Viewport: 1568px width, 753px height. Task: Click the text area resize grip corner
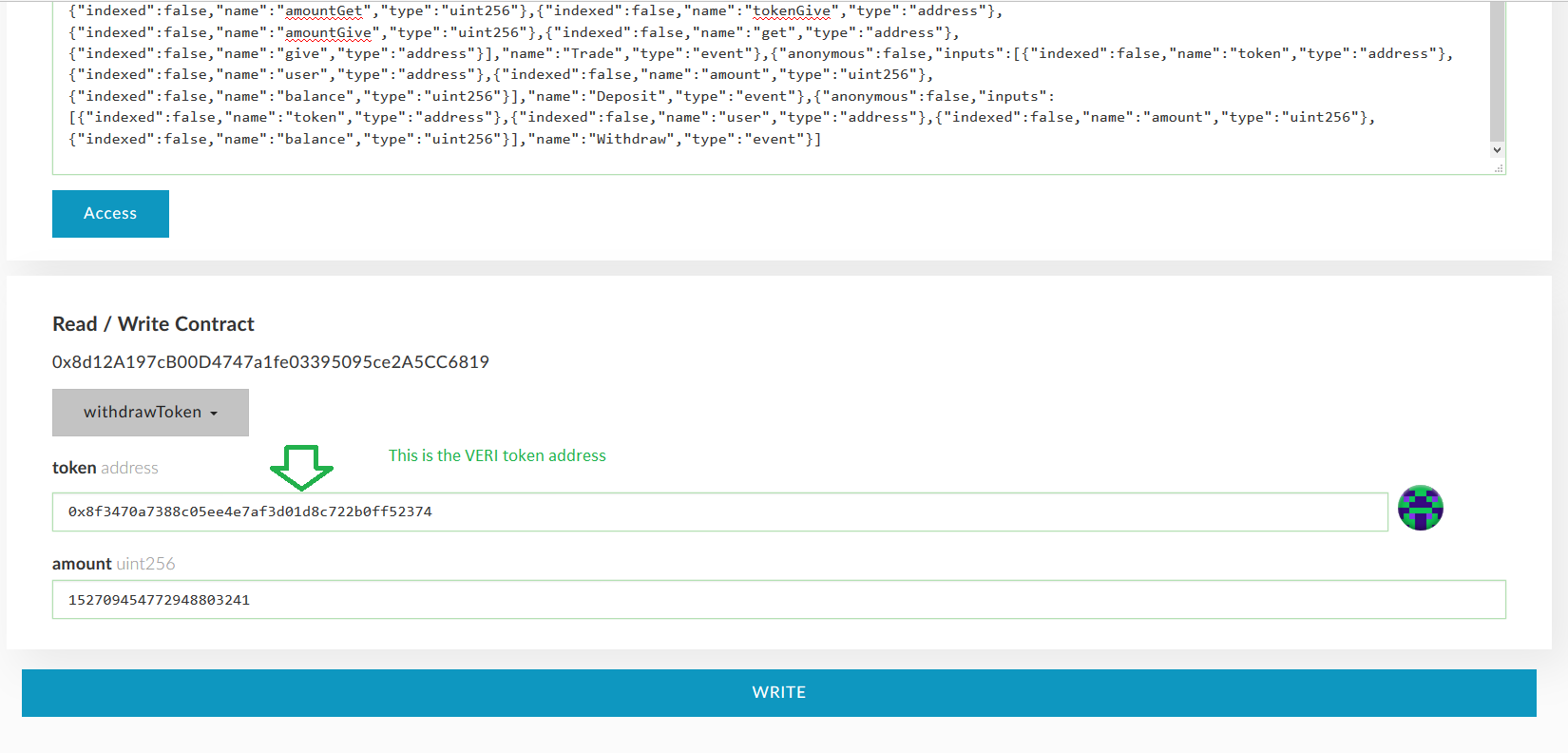tap(1499, 167)
